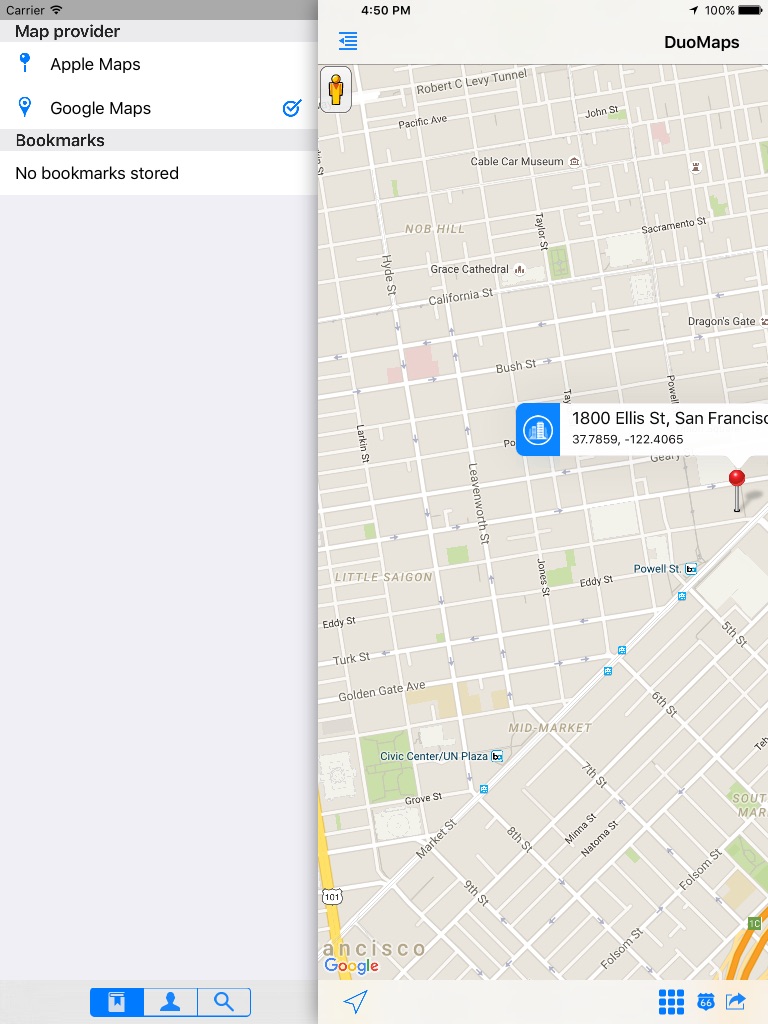
Task: Click the NOB HILL neighborhood label
Action: (434, 229)
